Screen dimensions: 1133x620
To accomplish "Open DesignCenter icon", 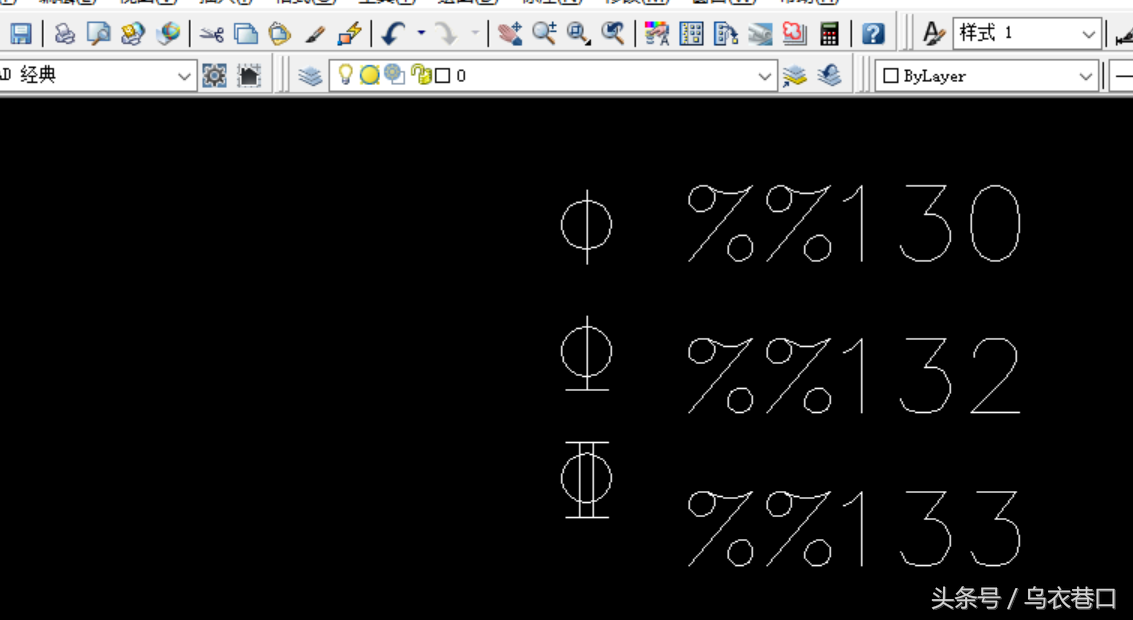I will pyautogui.click(x=692, y=33).
